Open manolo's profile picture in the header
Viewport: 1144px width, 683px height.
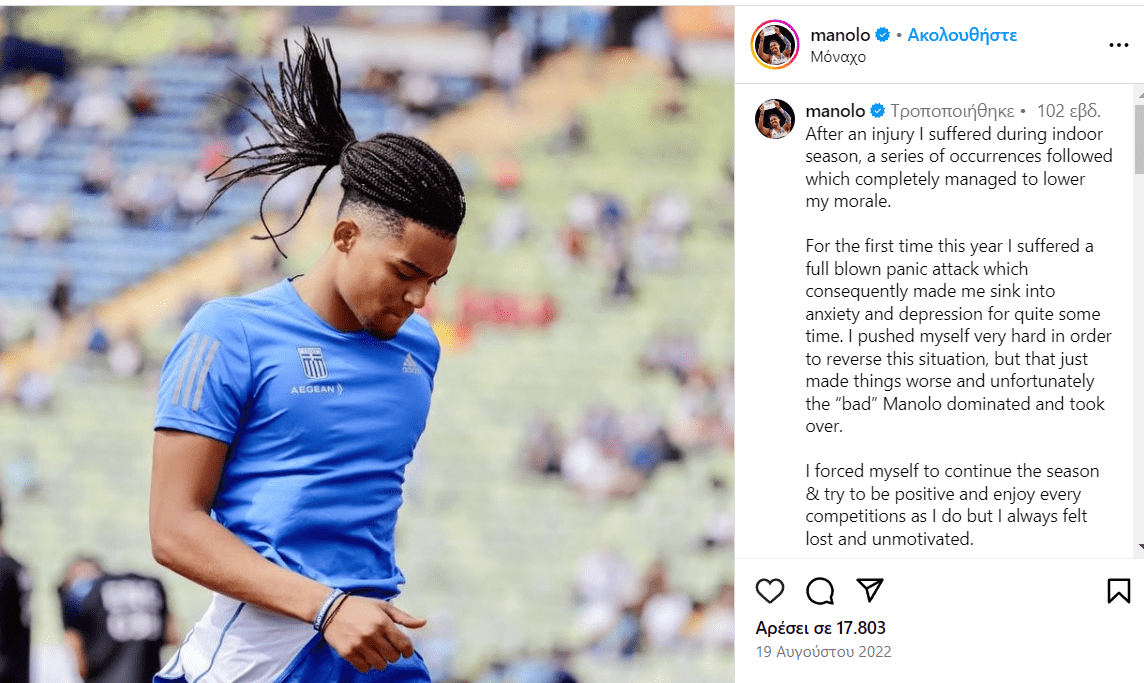tap(775, 45)
